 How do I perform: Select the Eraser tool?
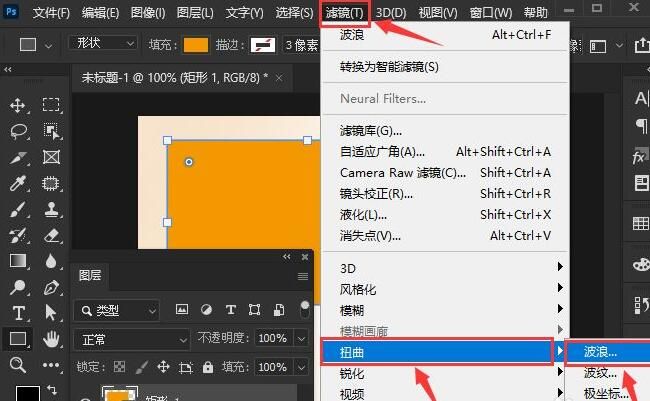point(51,236)
